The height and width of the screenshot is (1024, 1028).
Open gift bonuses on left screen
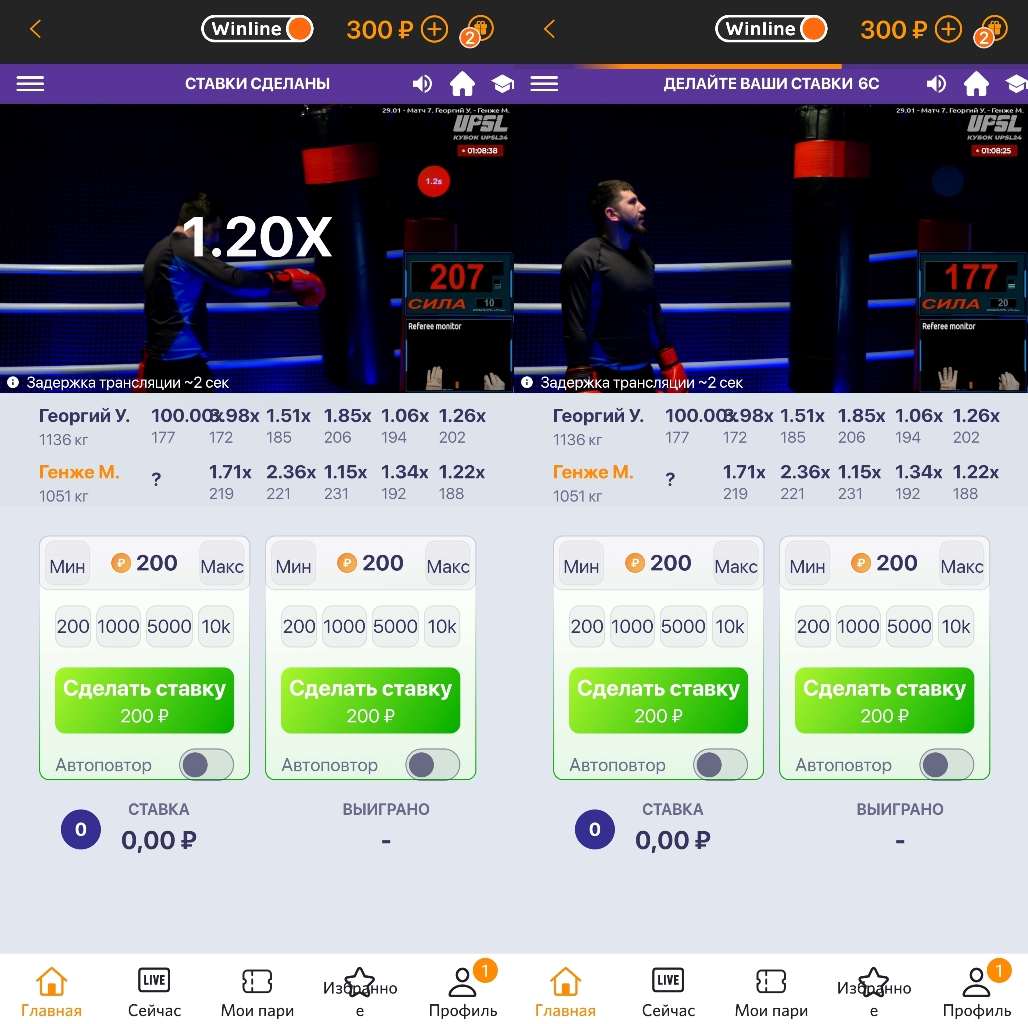tap(477, 31)
